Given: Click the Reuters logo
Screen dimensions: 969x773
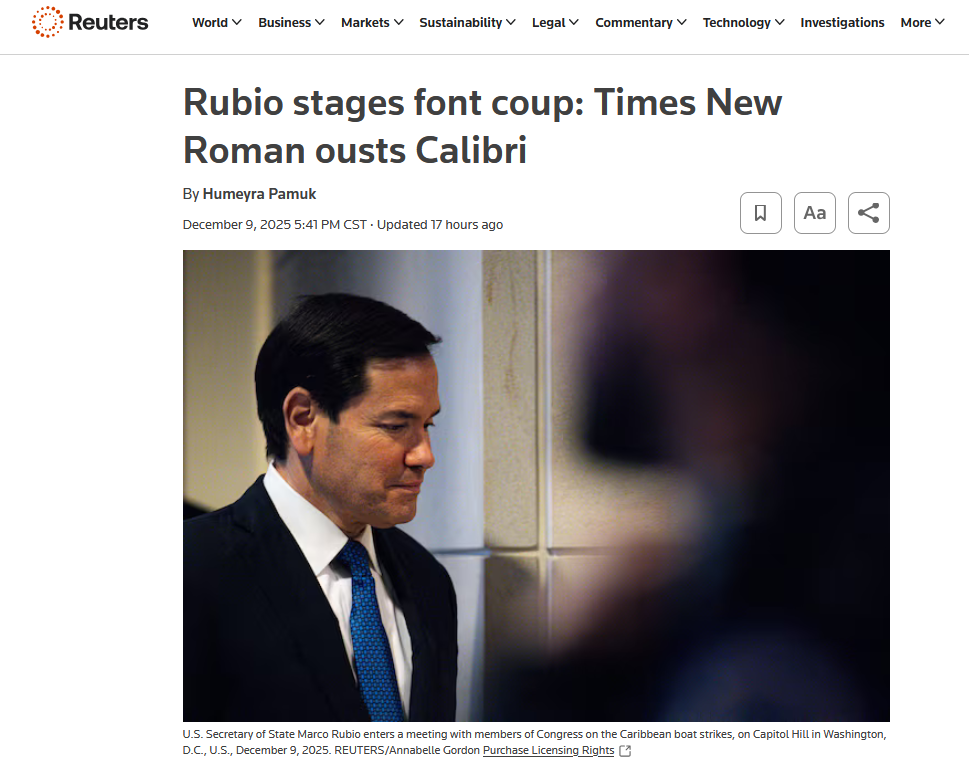Looking at the screenshot, I should pos(90,22).
